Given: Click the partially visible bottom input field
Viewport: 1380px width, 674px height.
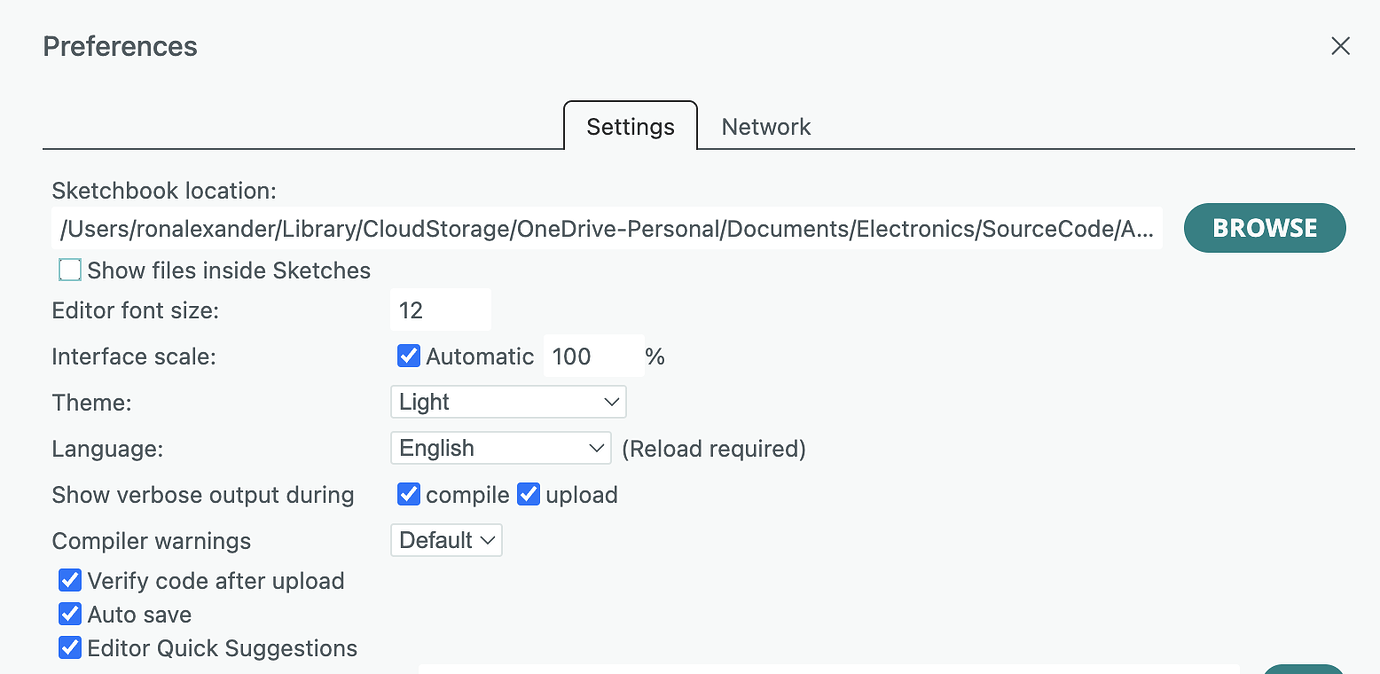Looking at the screenshot, I should (828, 668).
